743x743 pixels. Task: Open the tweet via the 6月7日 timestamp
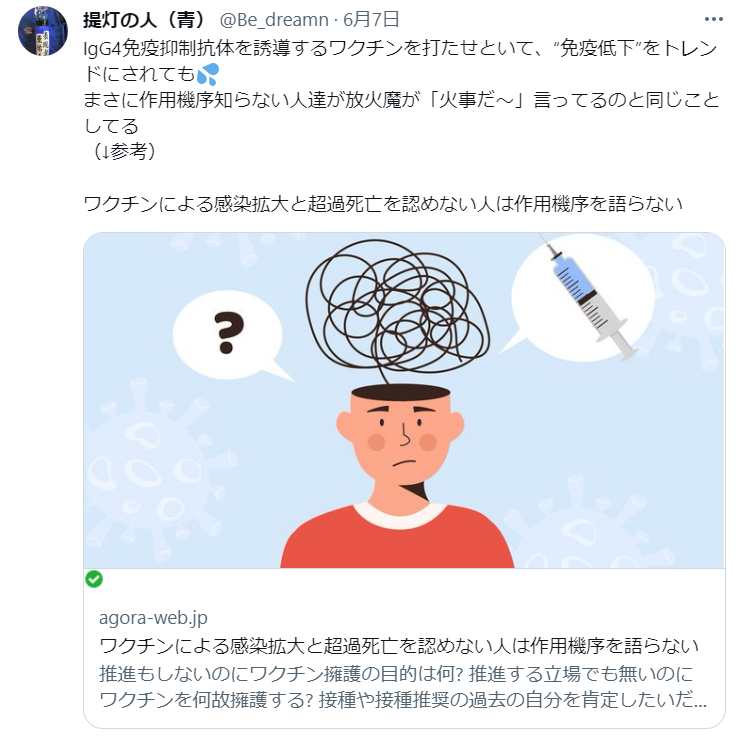coord(371,20)
